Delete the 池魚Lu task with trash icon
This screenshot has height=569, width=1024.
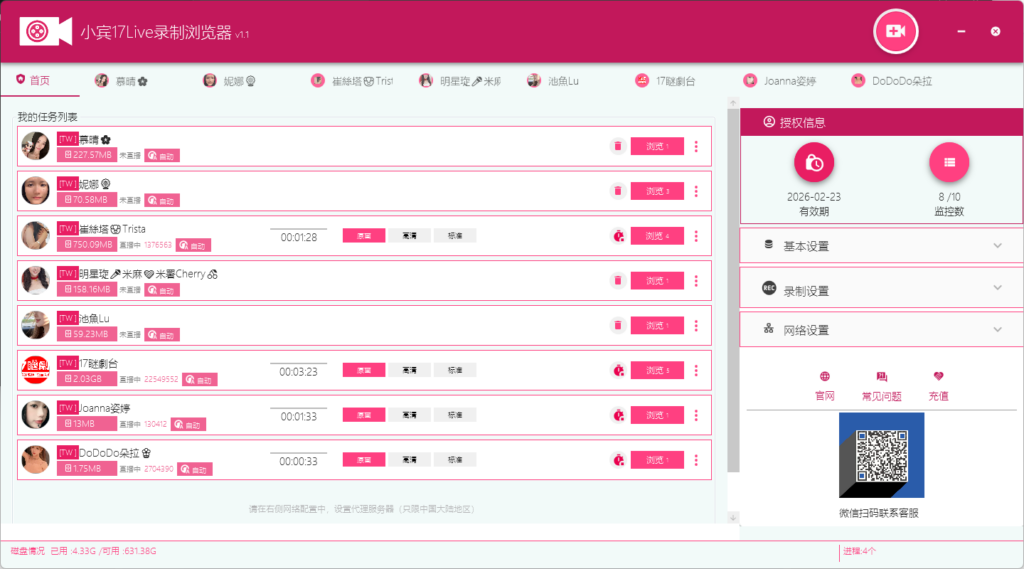pyautogui.click(x=618, y=325)
